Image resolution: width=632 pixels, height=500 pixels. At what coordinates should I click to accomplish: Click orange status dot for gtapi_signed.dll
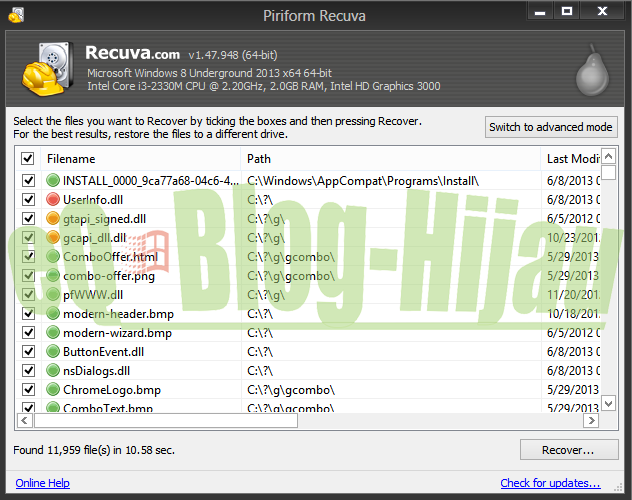[53, 218]
